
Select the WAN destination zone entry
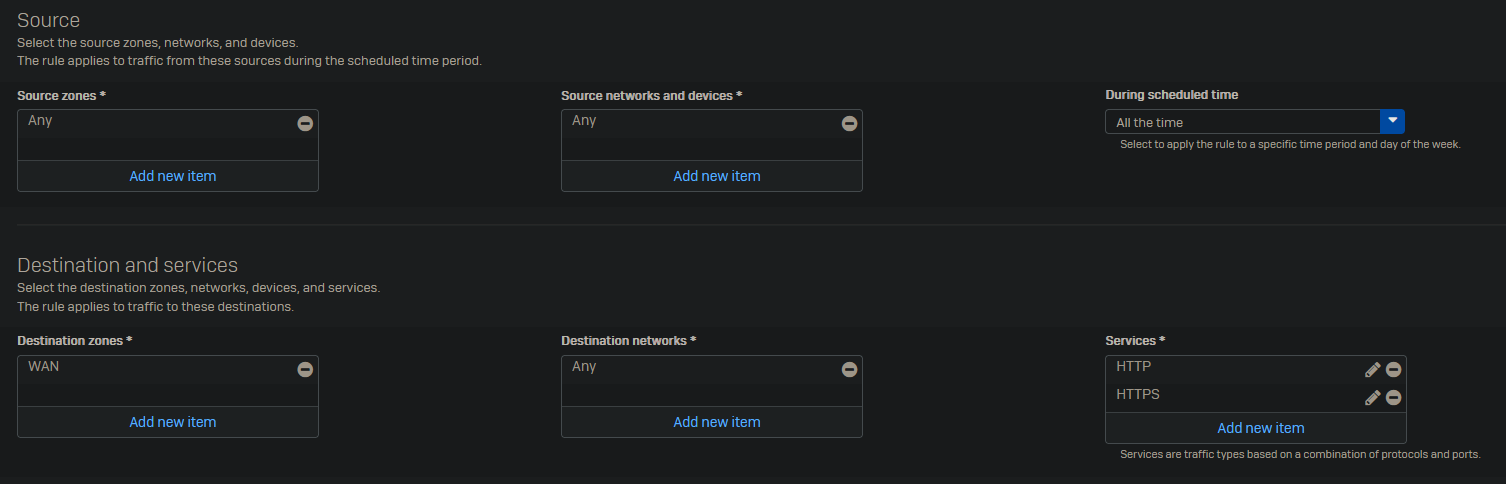pos(44,367)
